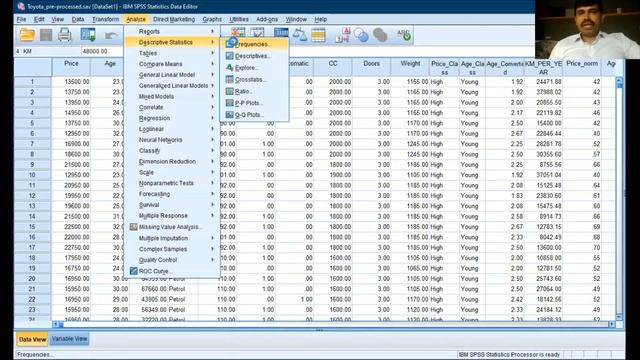Select Missing Value Analysis menu entry
This screenshot has width=640, height=360.
172,227
